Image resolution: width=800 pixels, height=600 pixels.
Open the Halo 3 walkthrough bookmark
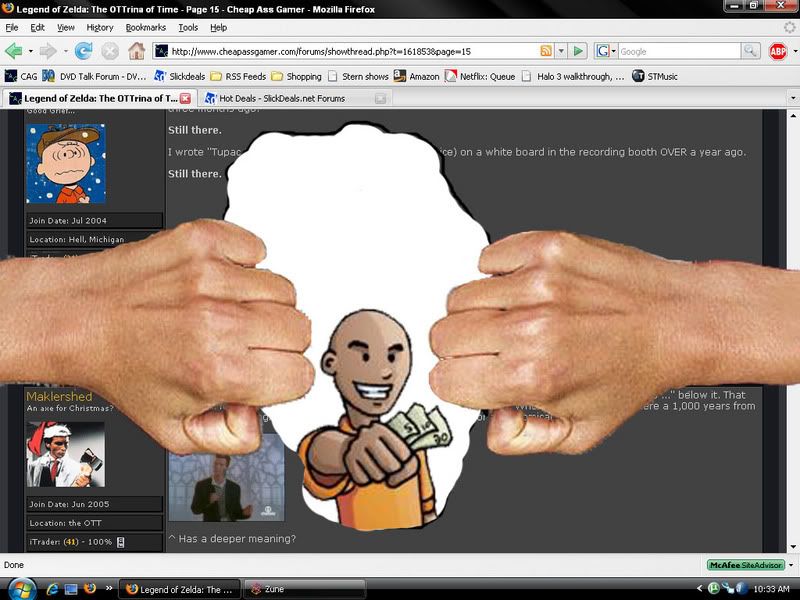[x=573, y=77]
